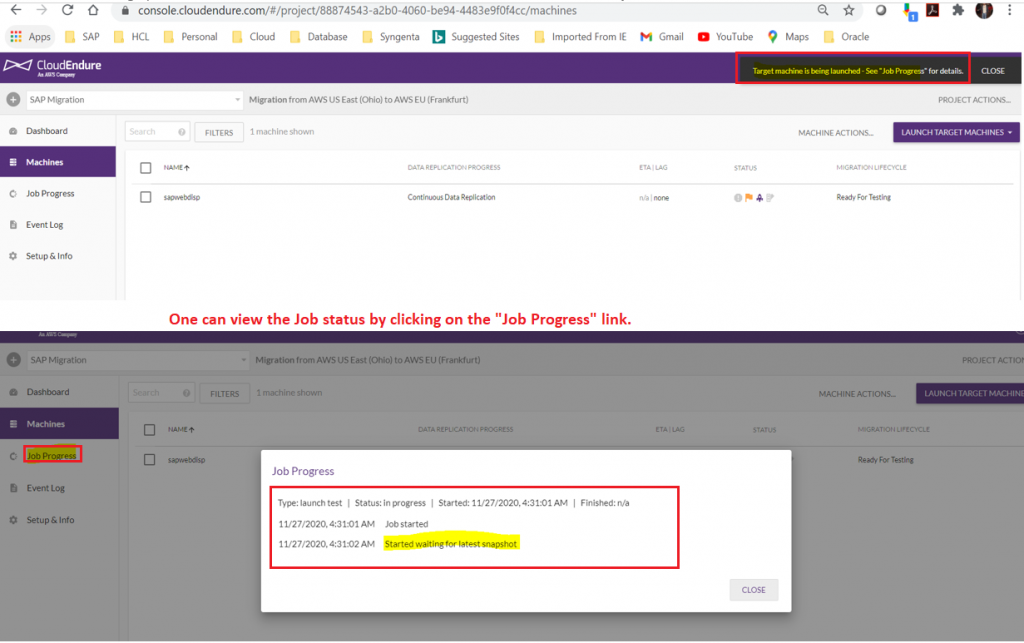Open the browser home page icon
This screenshot has width=1024, height=643.
(93, 10)
